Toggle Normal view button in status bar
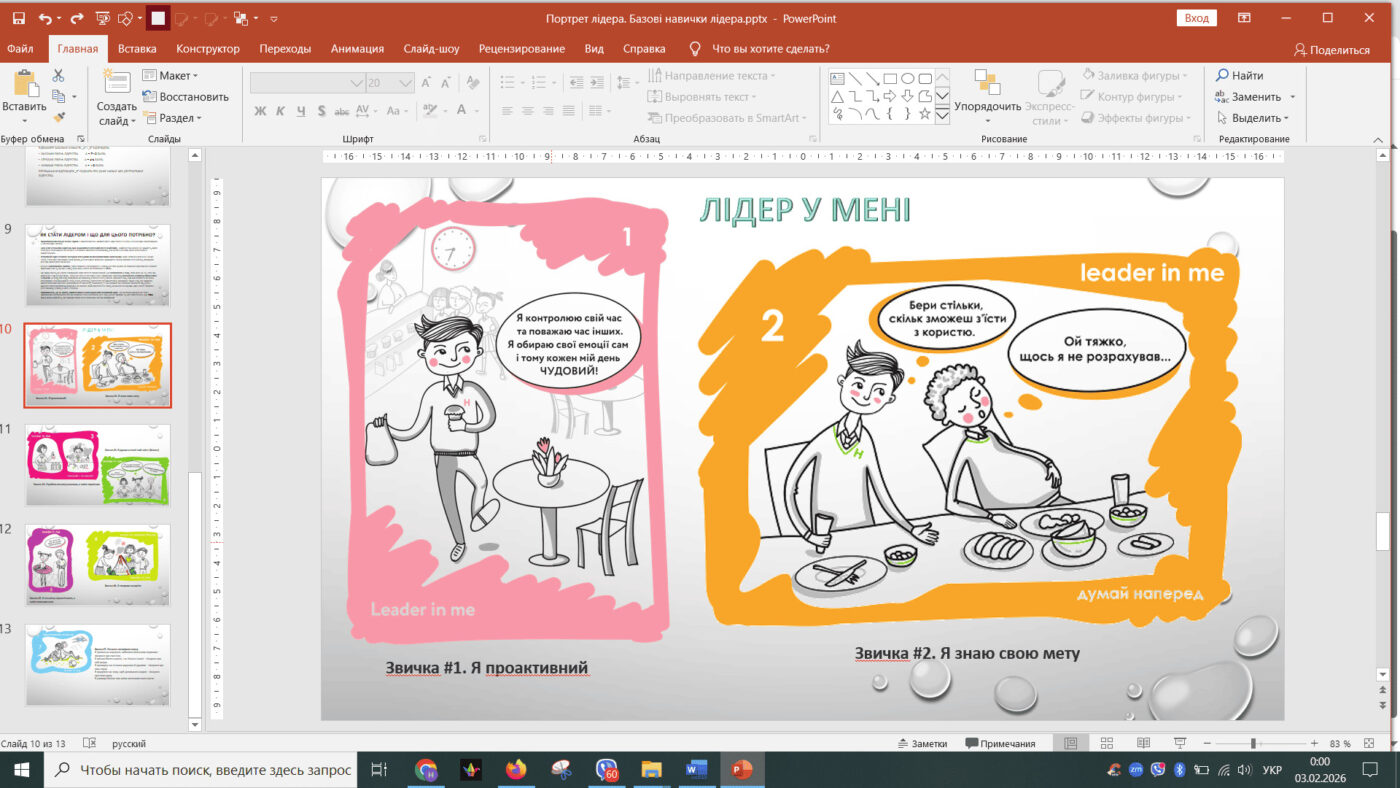 pos(1070,744)
